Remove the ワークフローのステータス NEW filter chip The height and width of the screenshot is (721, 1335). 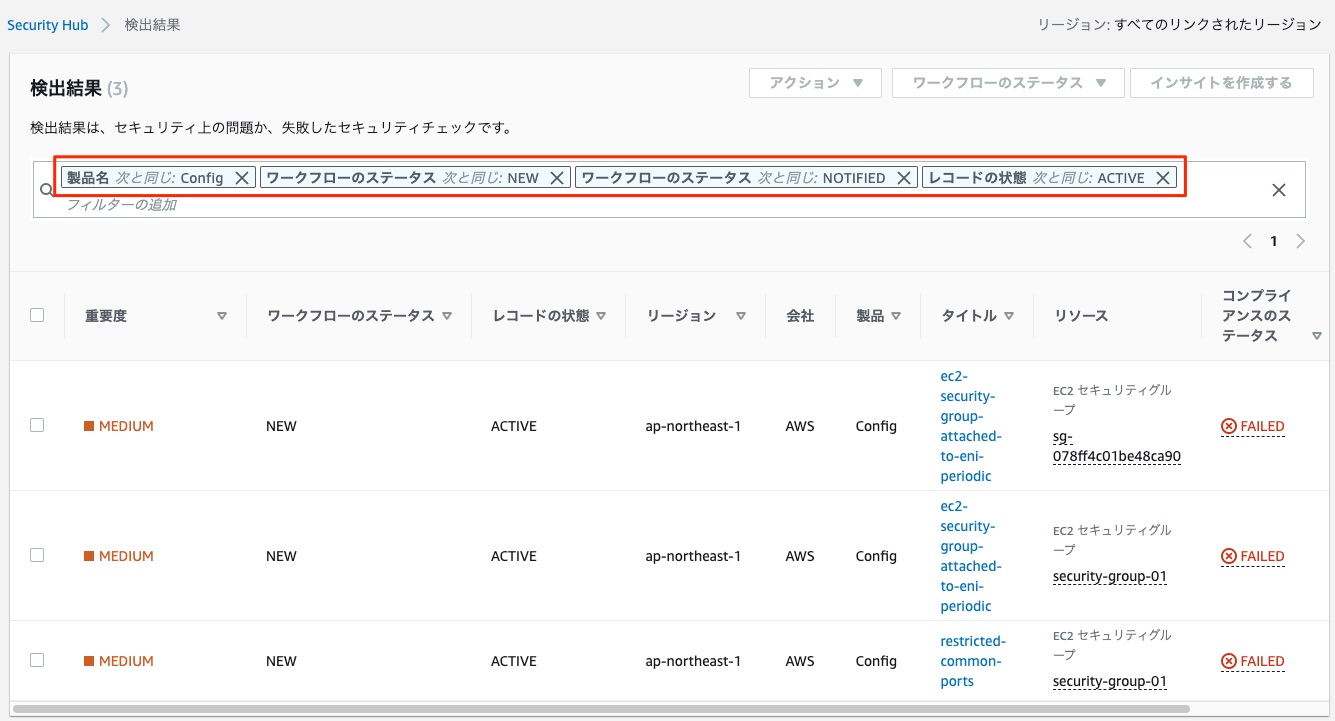557,178
